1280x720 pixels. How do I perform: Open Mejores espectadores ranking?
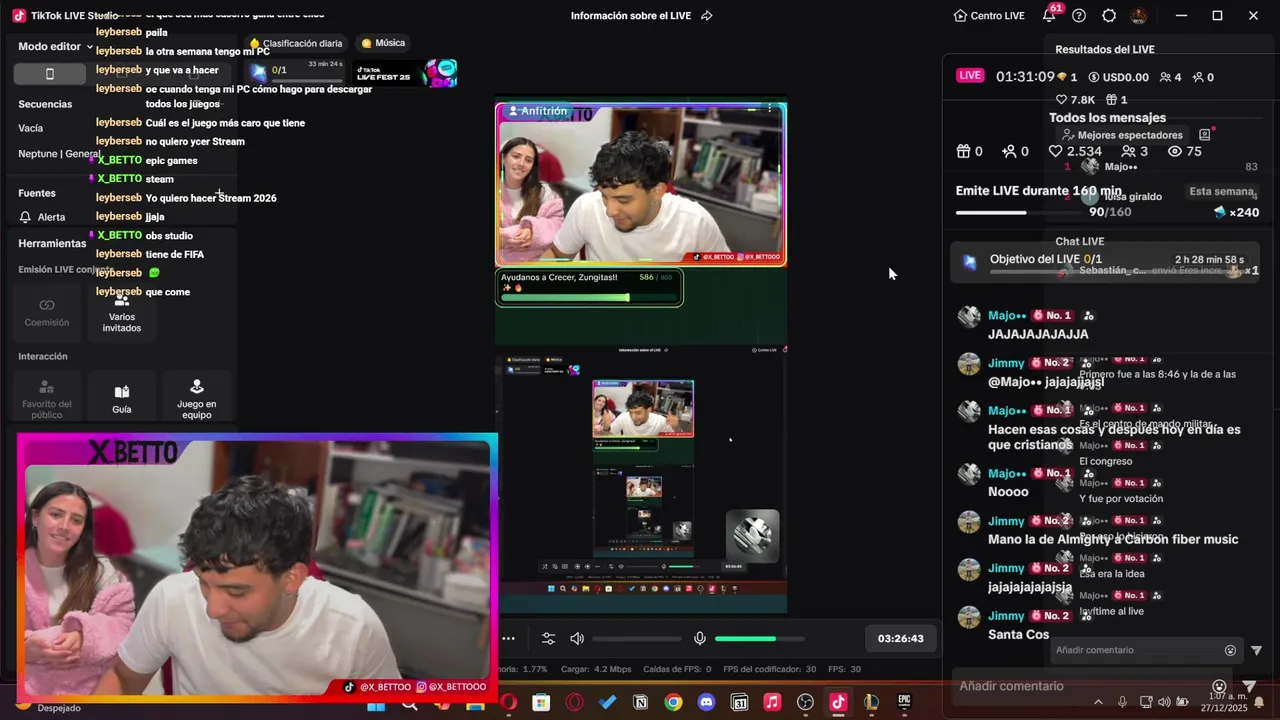click(x=1123, y=135)
